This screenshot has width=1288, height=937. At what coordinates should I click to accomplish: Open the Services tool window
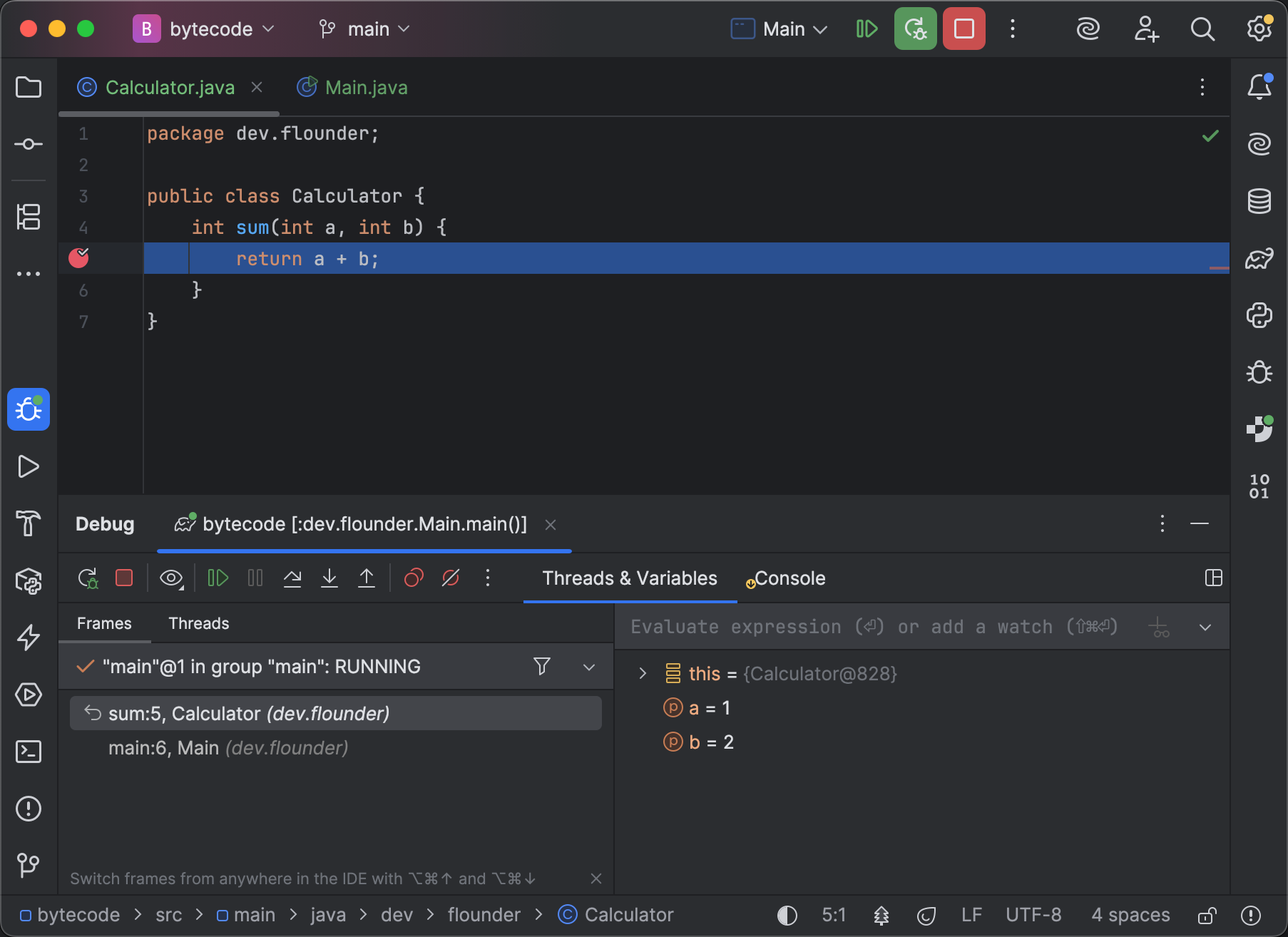point(29,695)
